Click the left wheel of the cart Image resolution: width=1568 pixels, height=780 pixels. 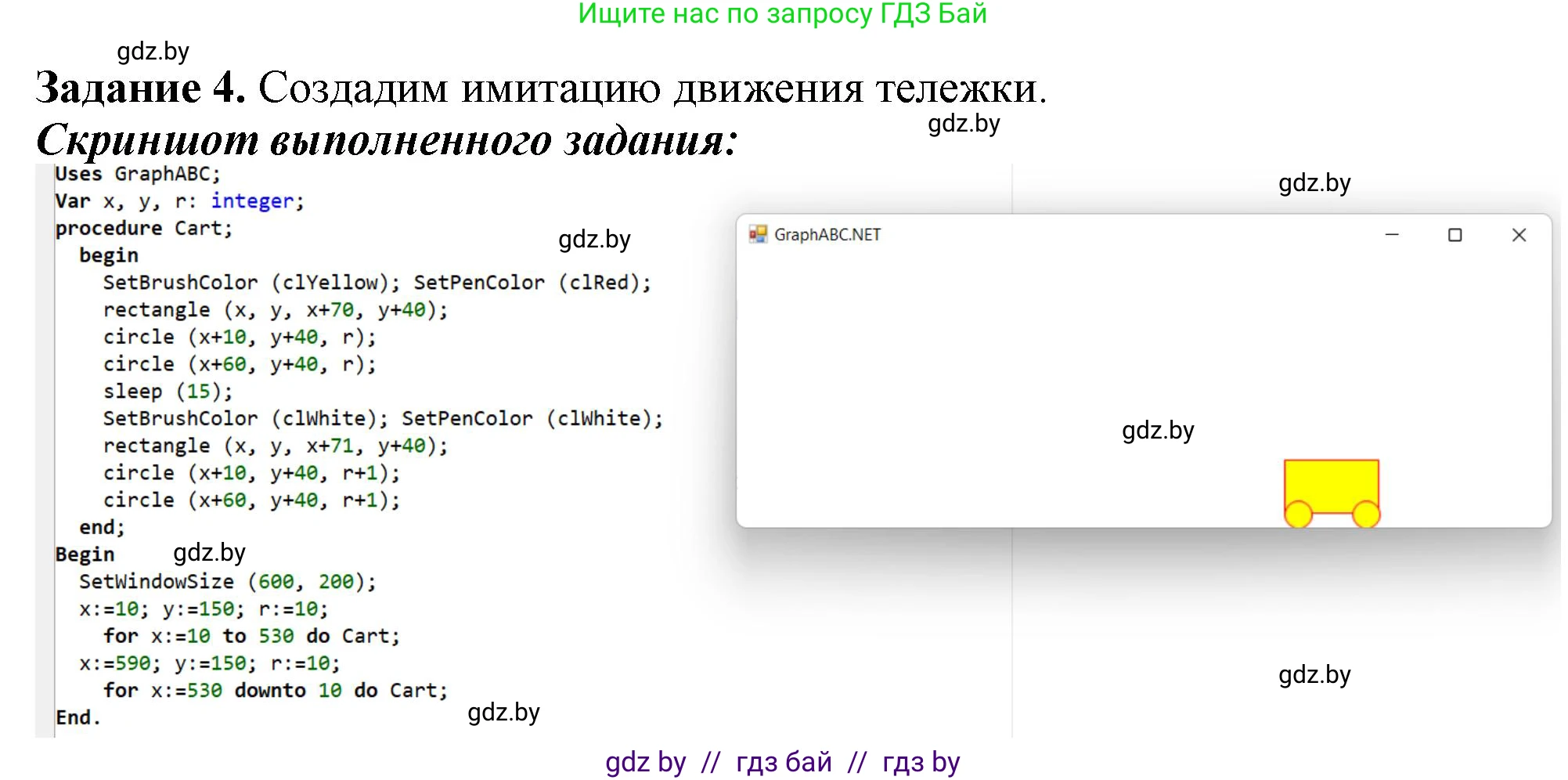coord(1298,515)
